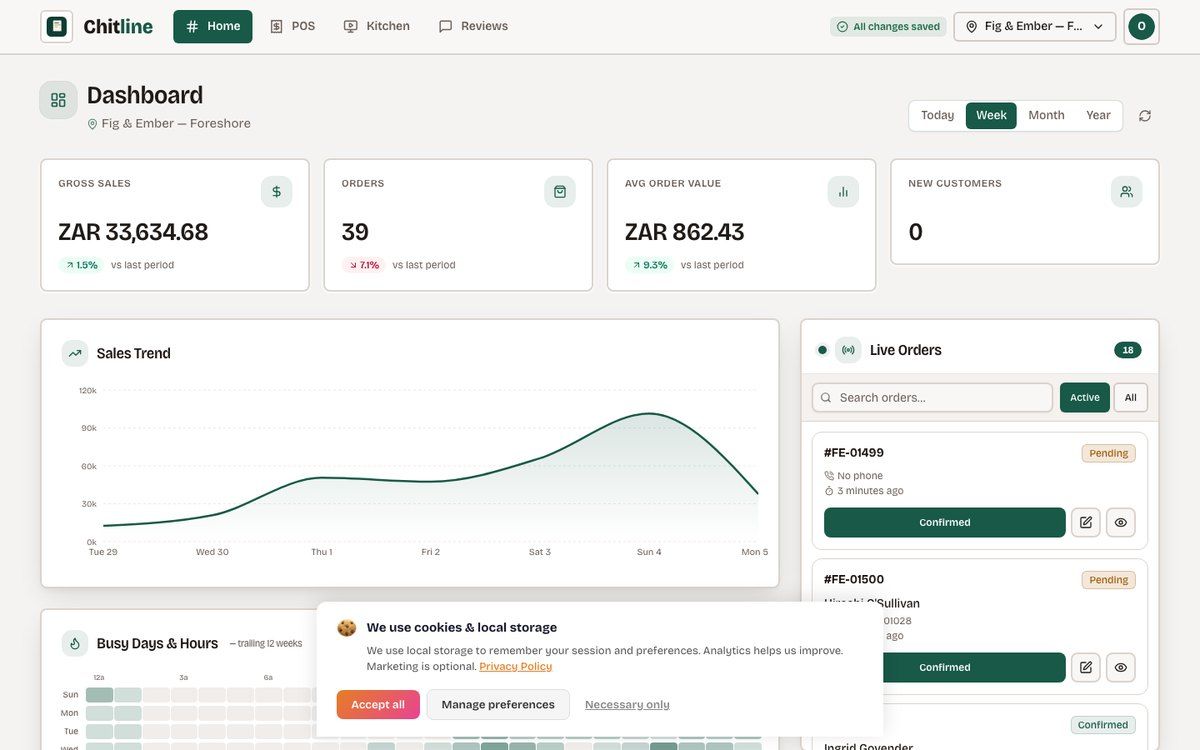Accept all cookies
1200x750 pixels.
(378, 705)
